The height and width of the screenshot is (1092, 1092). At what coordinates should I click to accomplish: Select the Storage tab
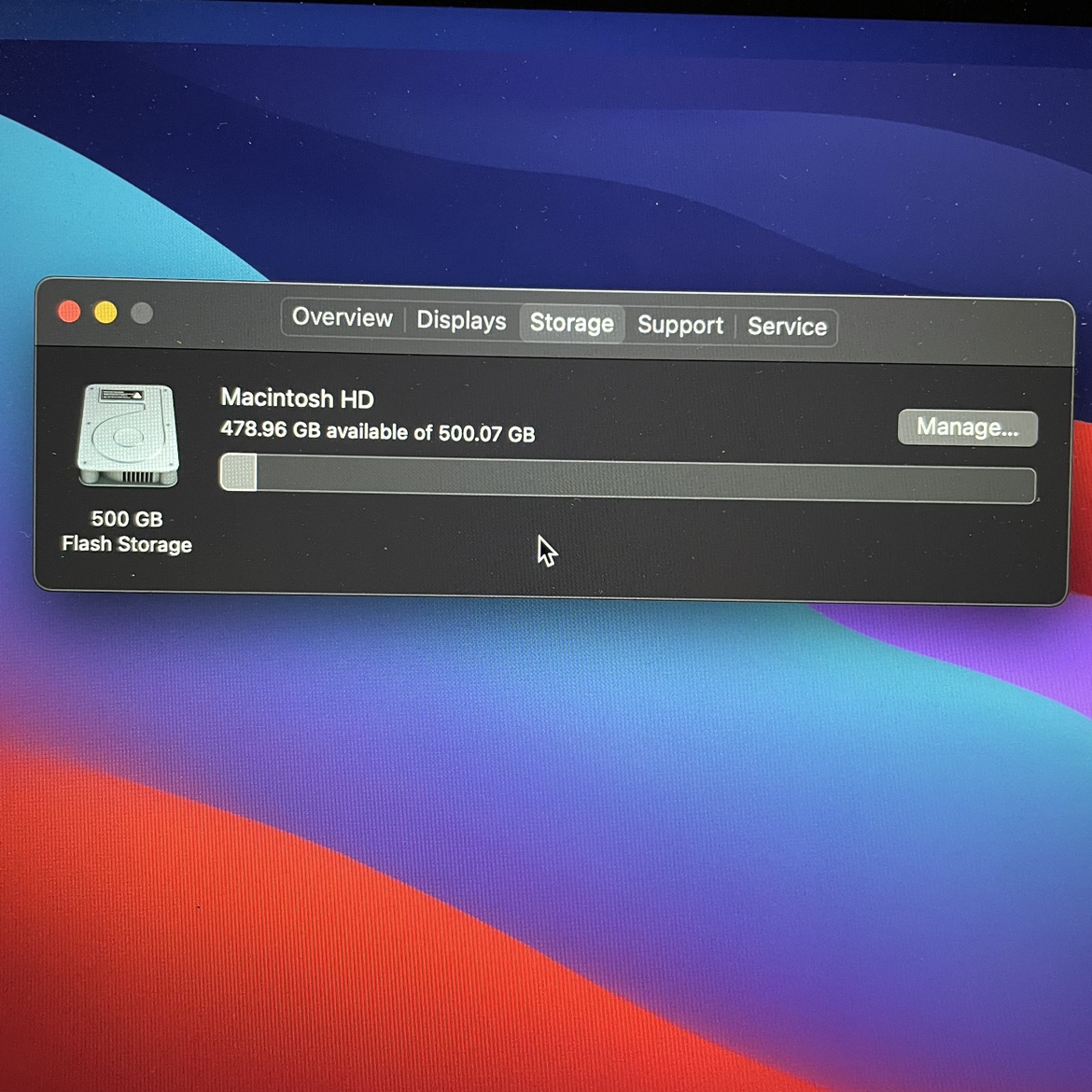571,323
